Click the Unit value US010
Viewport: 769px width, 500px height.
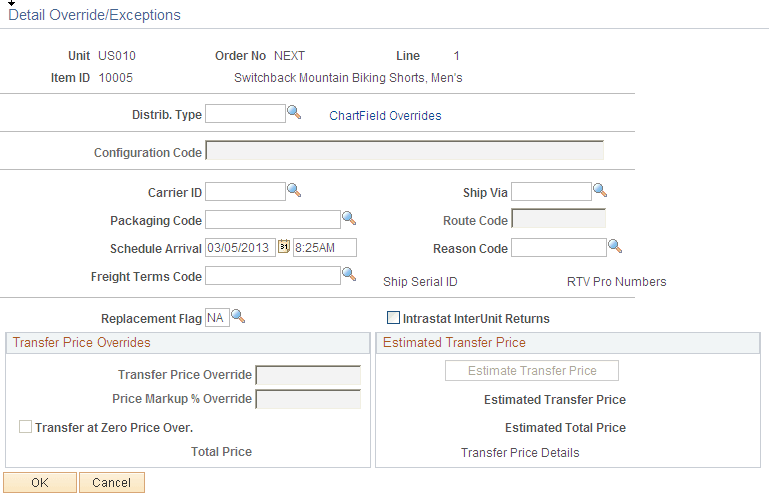(x=117, y=56)
